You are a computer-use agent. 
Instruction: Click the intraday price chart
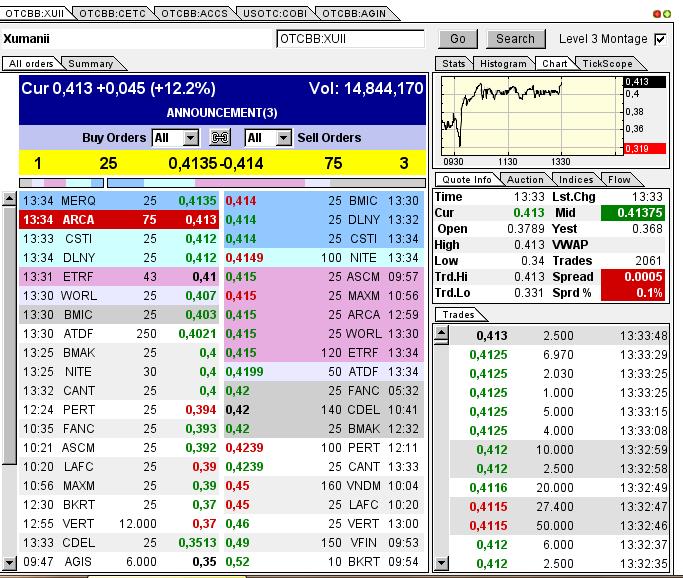tap(532, 115)
